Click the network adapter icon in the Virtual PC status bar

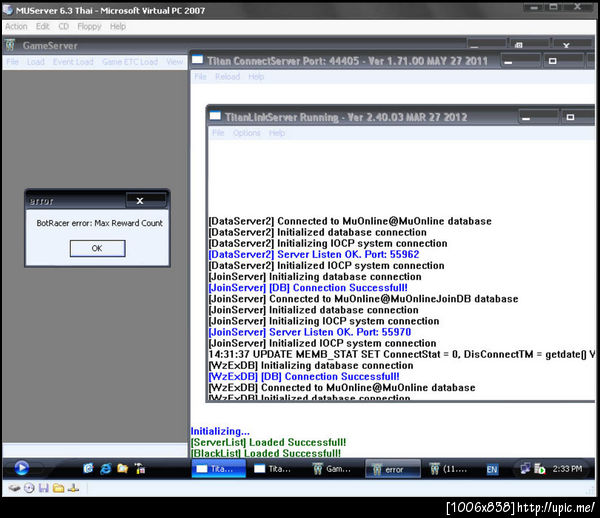pyautogui.click(x=73, y=488)
